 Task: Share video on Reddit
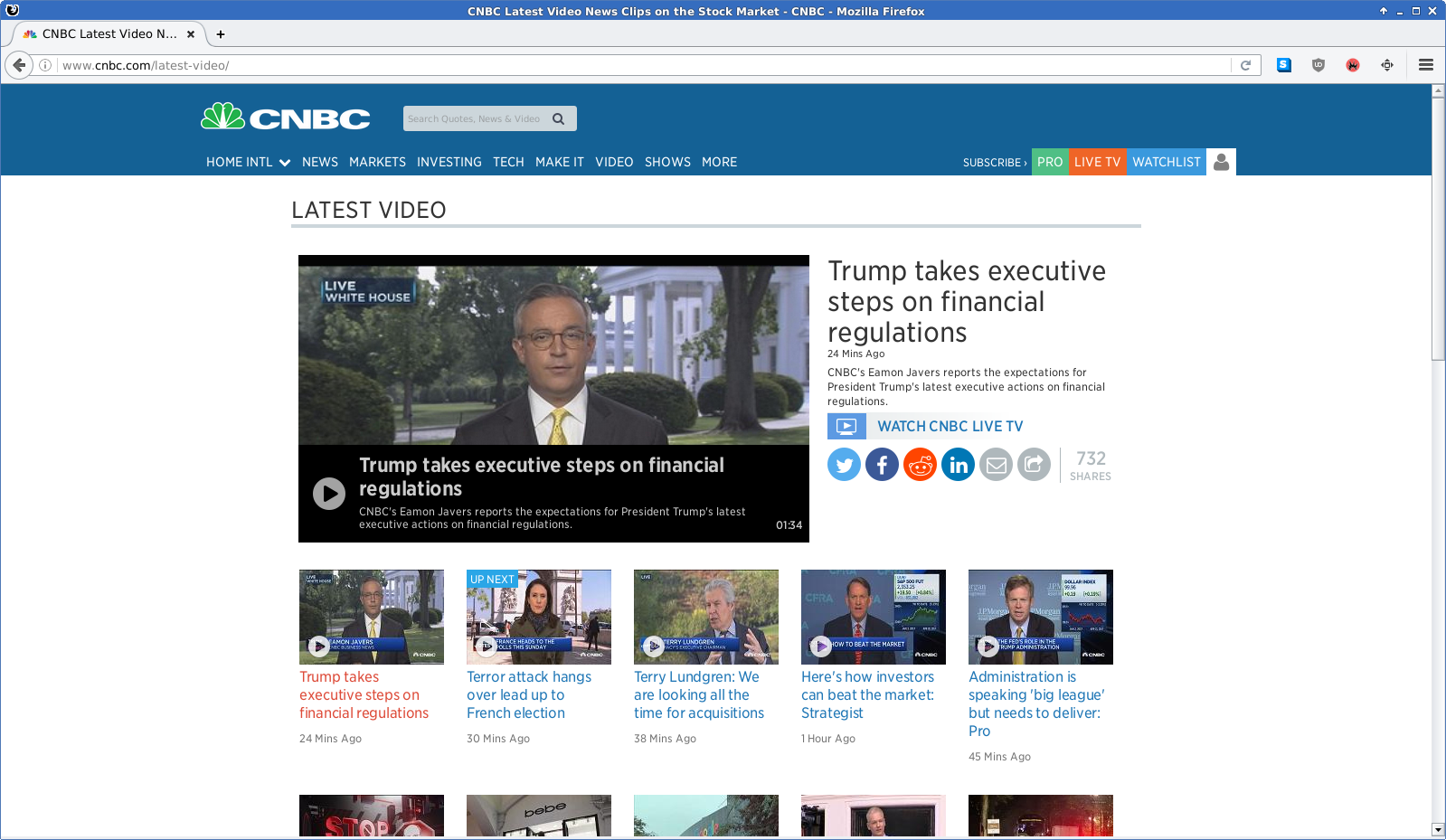[920, 465]
